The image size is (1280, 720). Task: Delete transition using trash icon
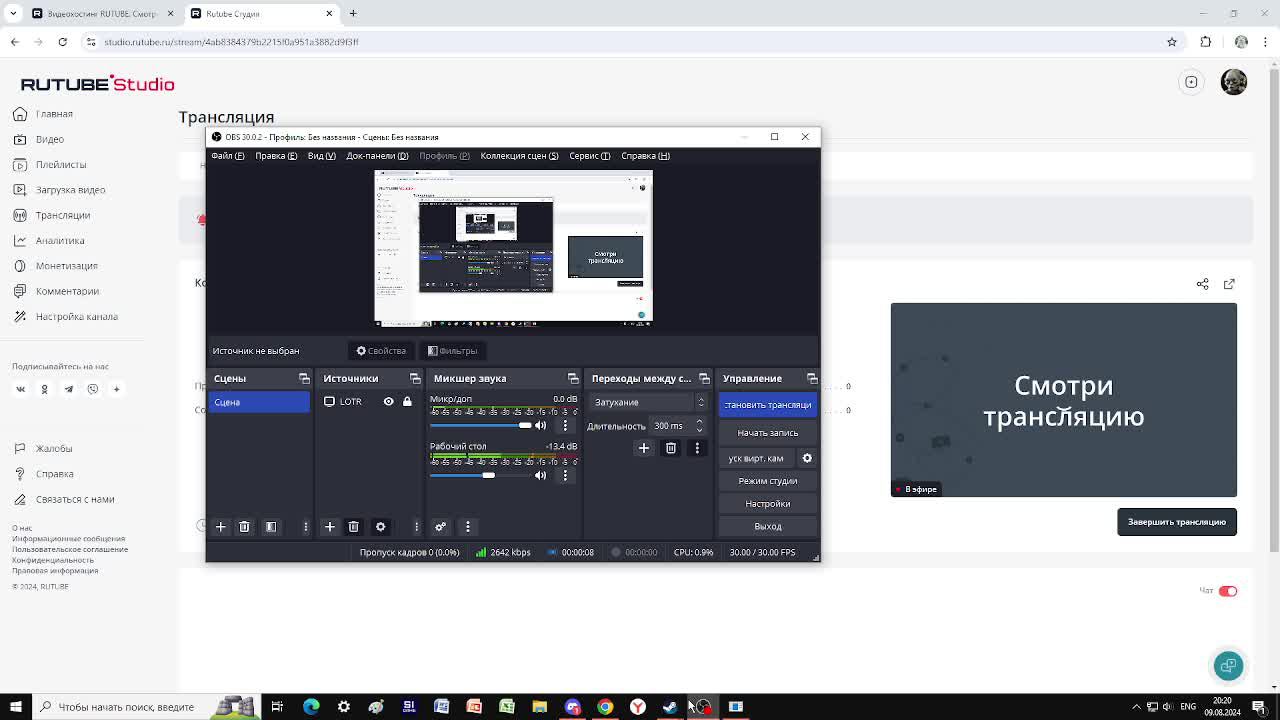[x=671, y=448]
